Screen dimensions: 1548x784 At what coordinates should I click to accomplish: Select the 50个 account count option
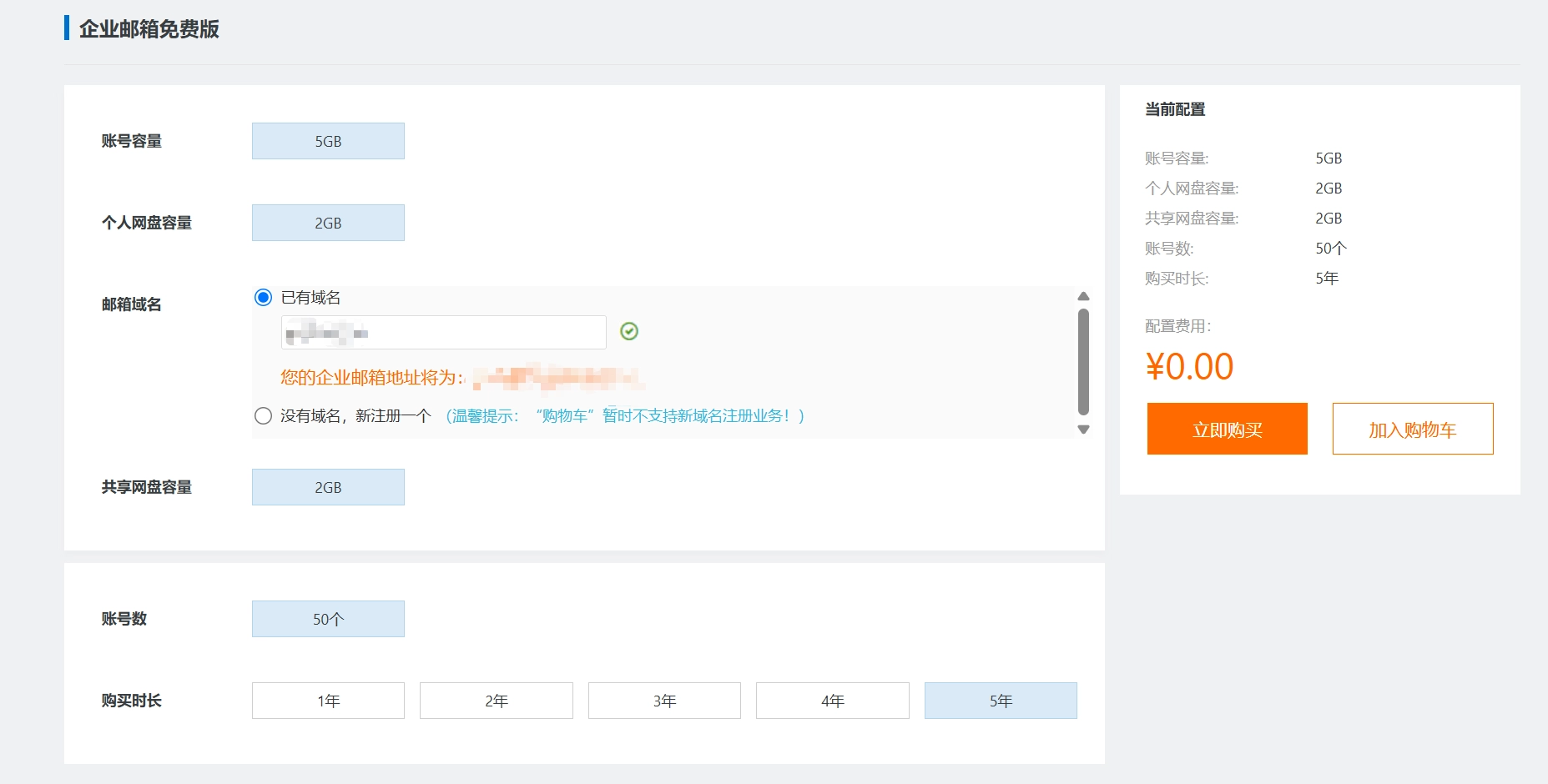[328, 620]
